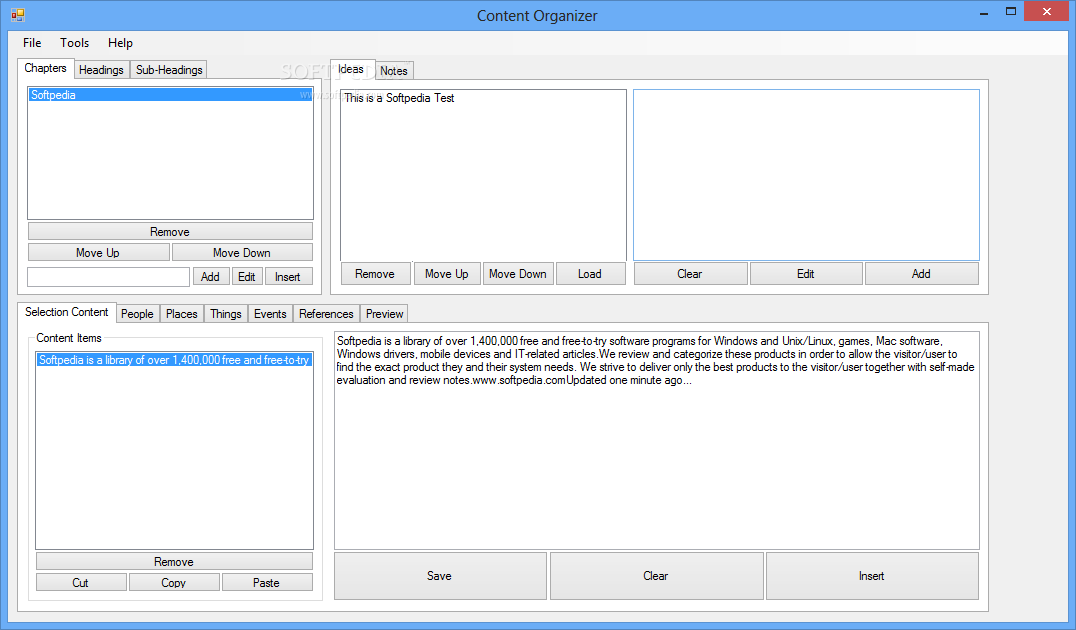Select the Ideas tab

(x=351, y=69)
